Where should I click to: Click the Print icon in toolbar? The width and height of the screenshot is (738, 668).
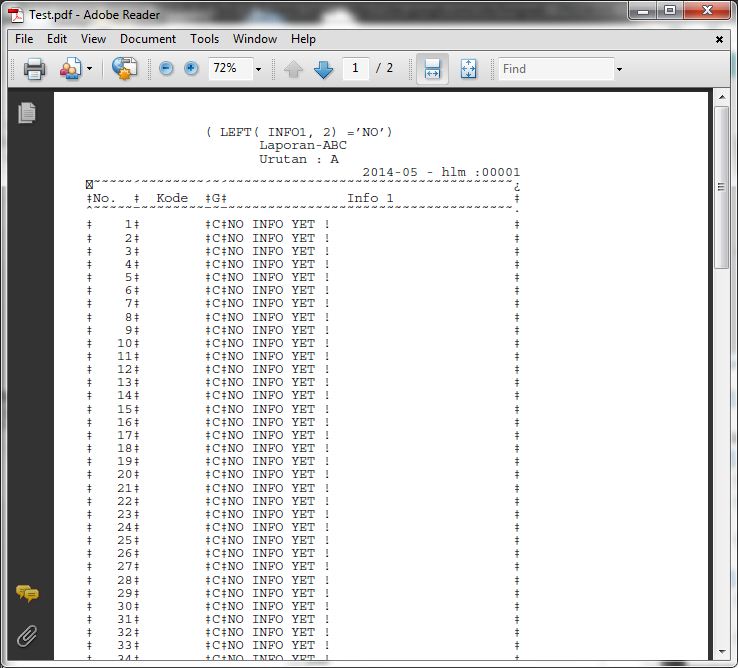[34, 69]
